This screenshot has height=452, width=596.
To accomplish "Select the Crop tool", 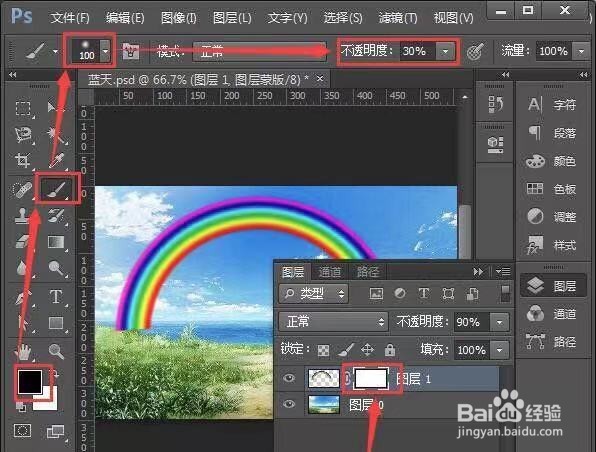I will 23,160.
